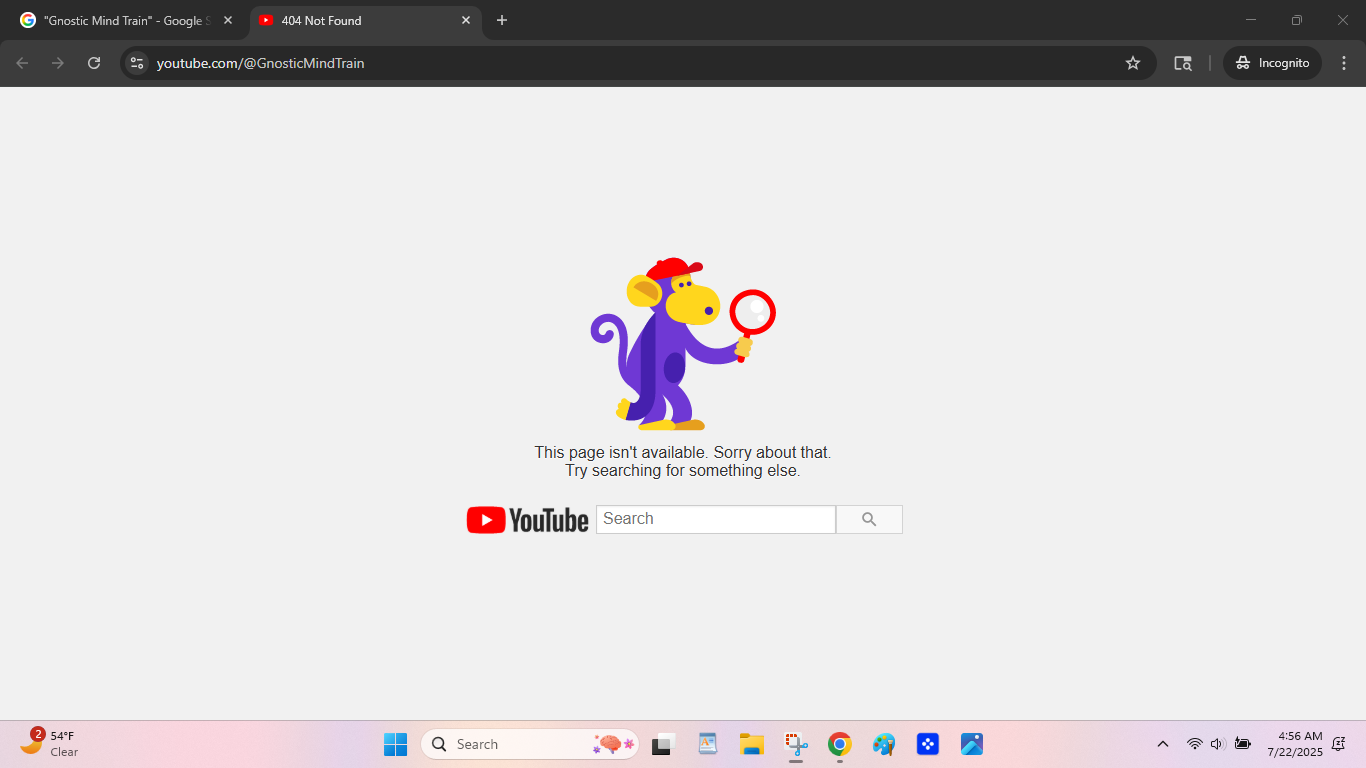Image resolution: width=1366 pixels, height=768 pixels.
Task: Open File Explorer folder icon in taskbar
Action: pyautogui.click(x=752, y=744)
